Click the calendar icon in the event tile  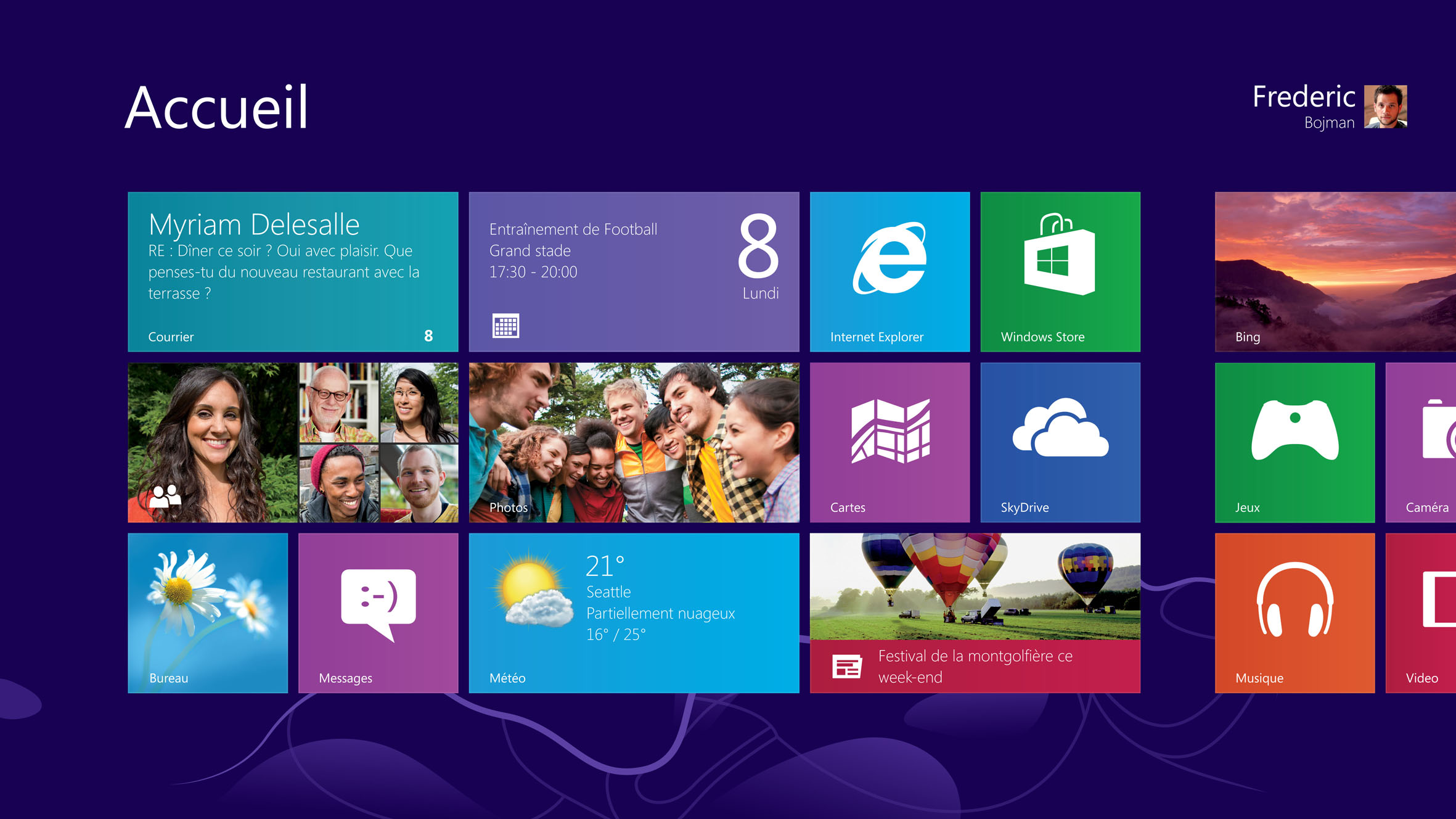505,326
